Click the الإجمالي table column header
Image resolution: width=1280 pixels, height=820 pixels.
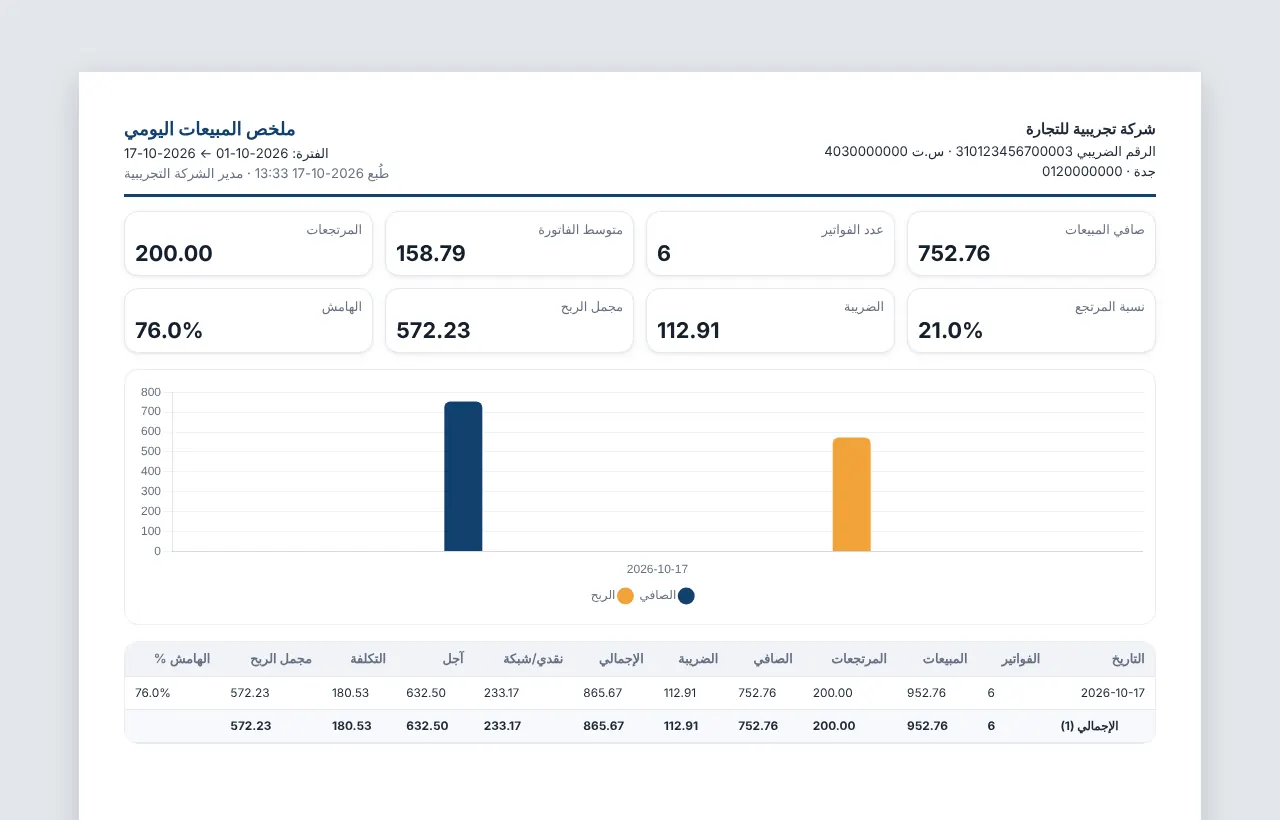click(621, 659)
